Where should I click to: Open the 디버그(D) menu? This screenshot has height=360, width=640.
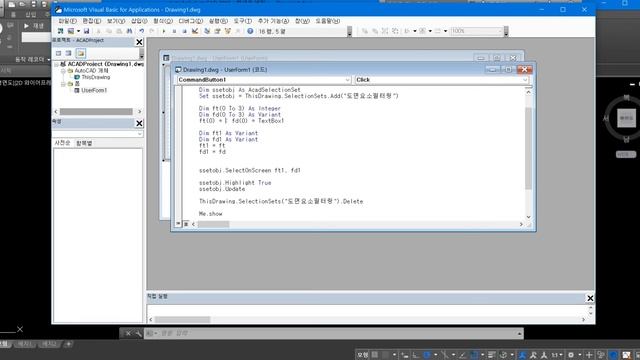(x=191, y=21)
